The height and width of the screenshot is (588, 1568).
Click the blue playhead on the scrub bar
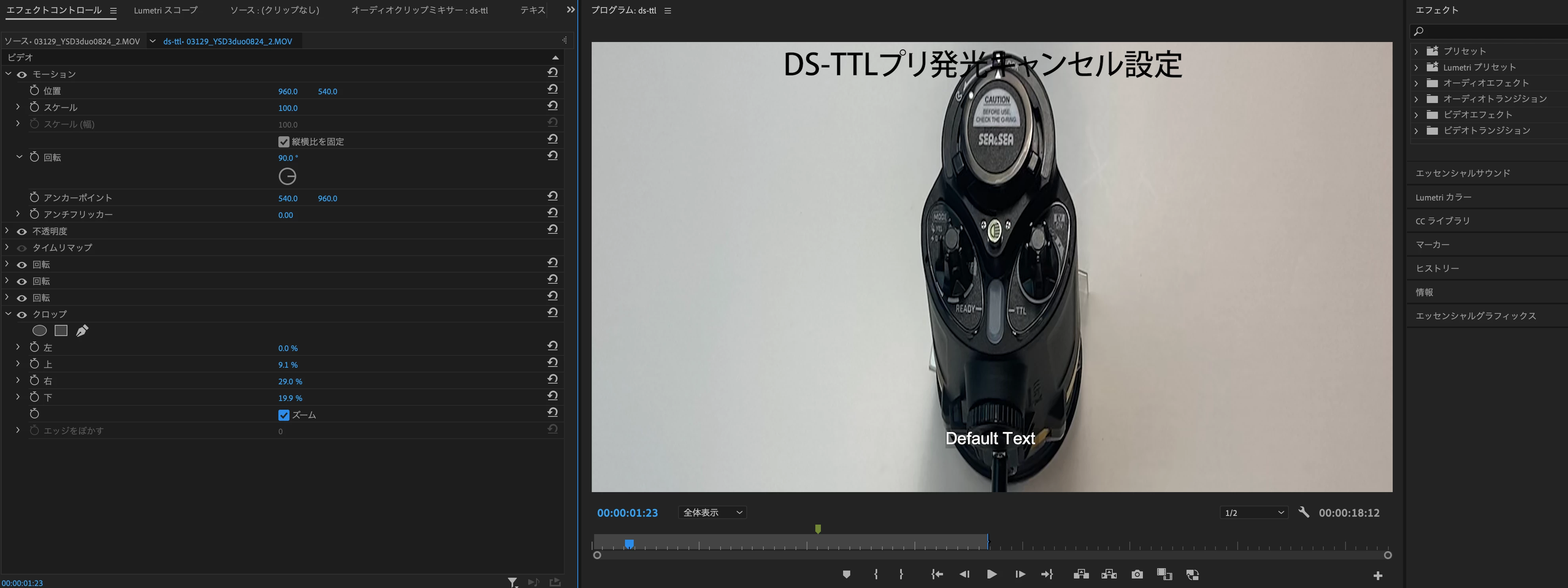629,543
